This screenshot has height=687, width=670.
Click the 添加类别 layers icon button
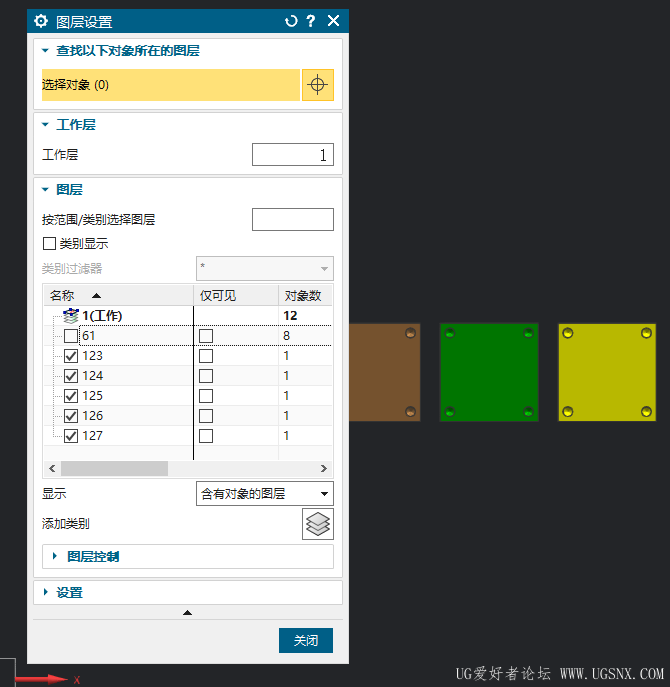click(x=318, y=524)
